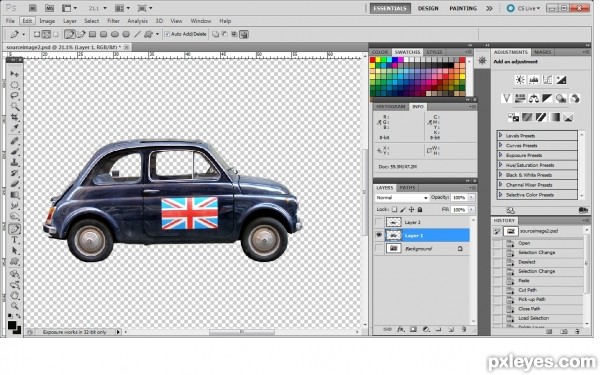Switch to the Styles tab

[434, 52]
